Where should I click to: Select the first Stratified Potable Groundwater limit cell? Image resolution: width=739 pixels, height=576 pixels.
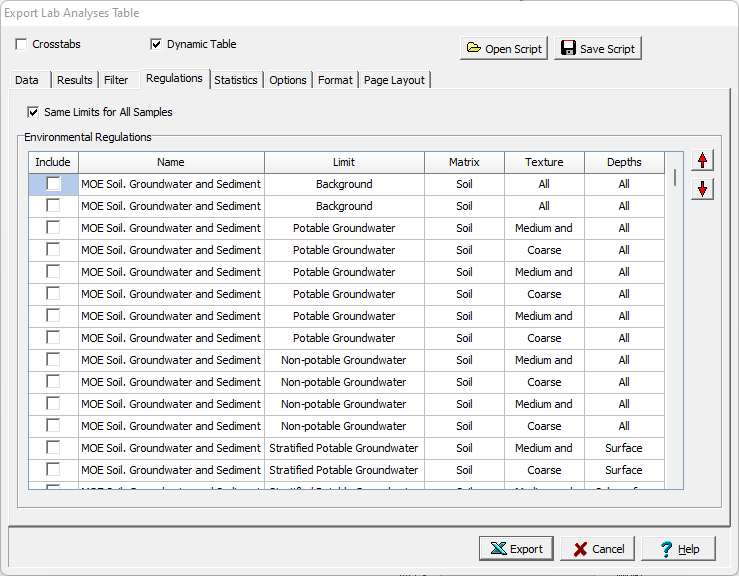coord(344,448)
